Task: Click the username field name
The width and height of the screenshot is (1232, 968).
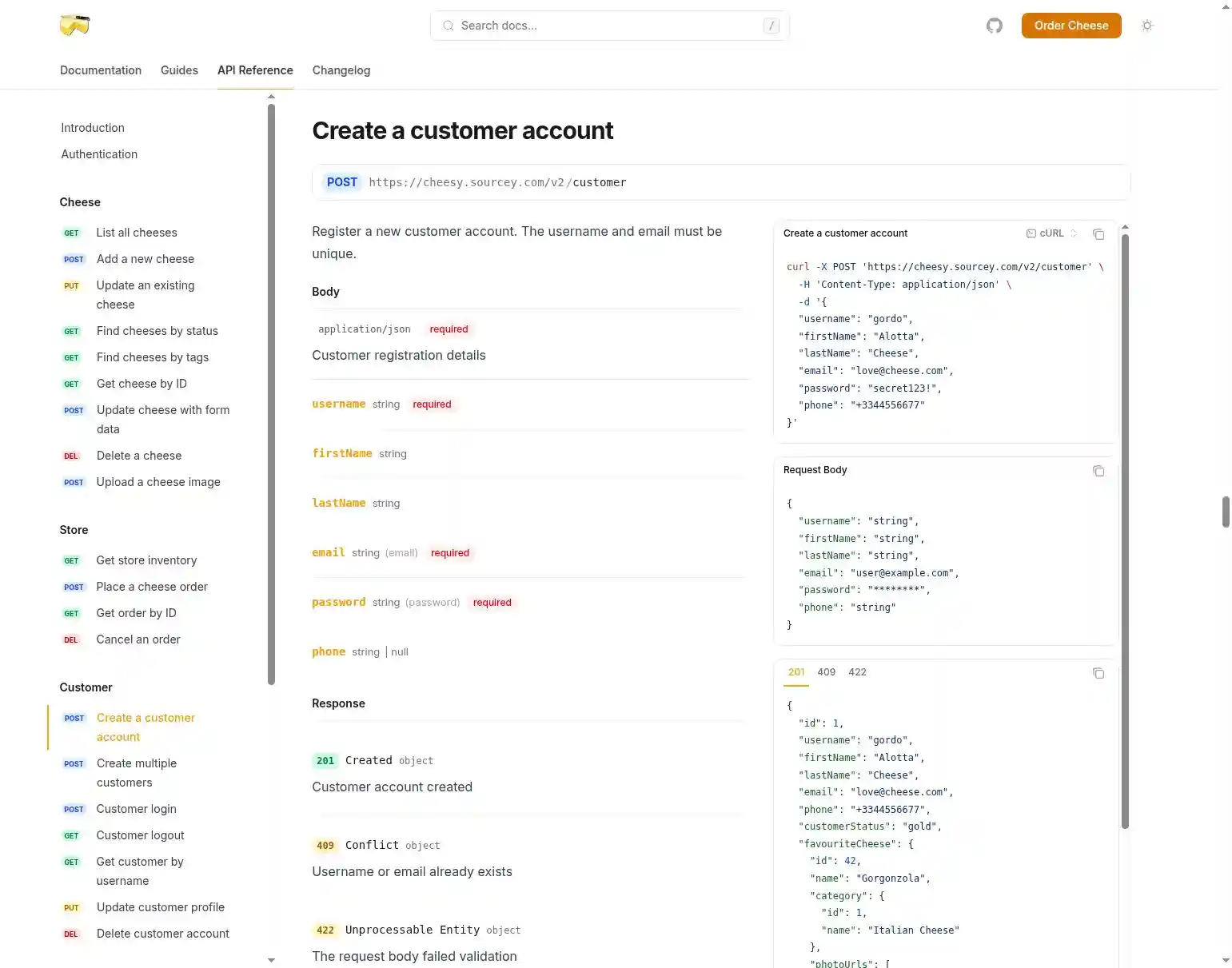Action: tap(339, 404)
